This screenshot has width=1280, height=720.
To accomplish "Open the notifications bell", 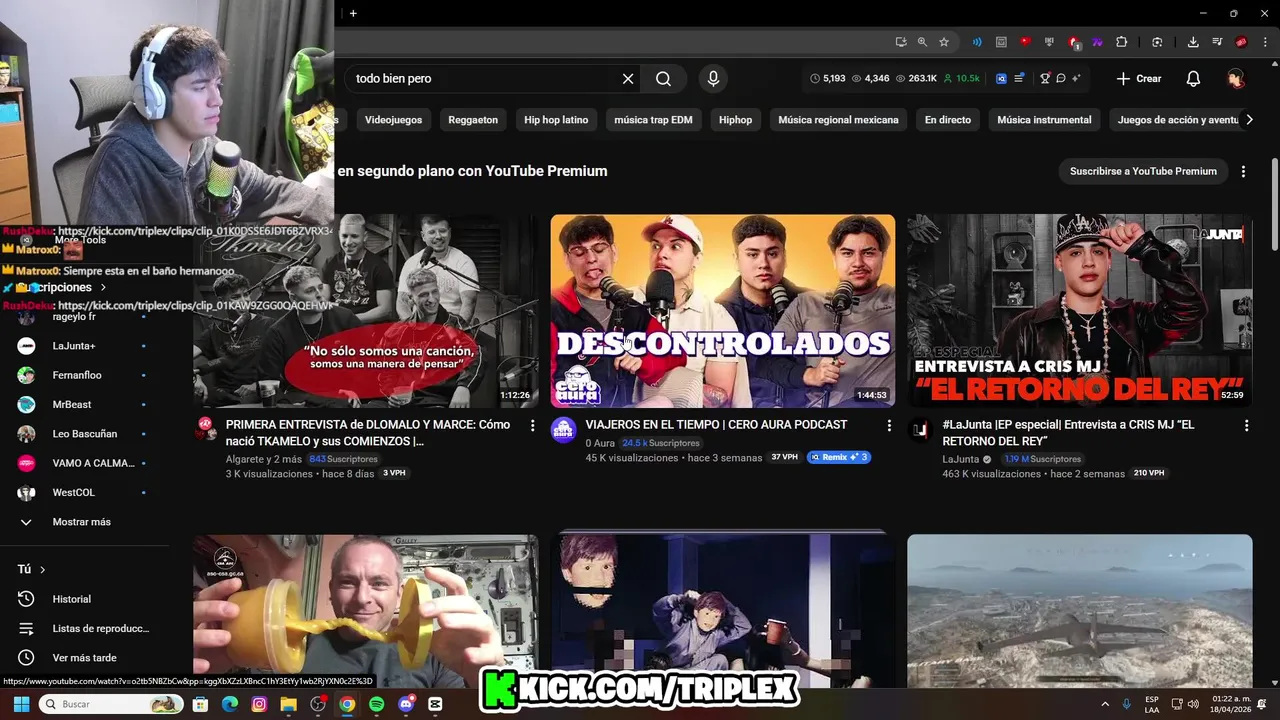I will point(1193,78).
